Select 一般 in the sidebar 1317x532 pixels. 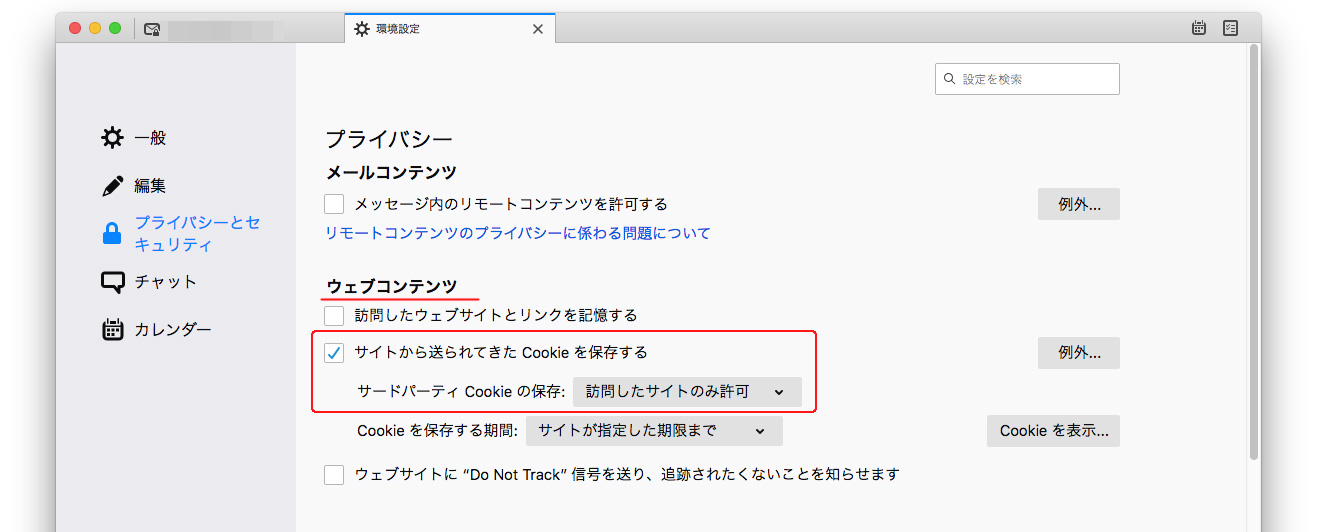[x=150, y=138]
